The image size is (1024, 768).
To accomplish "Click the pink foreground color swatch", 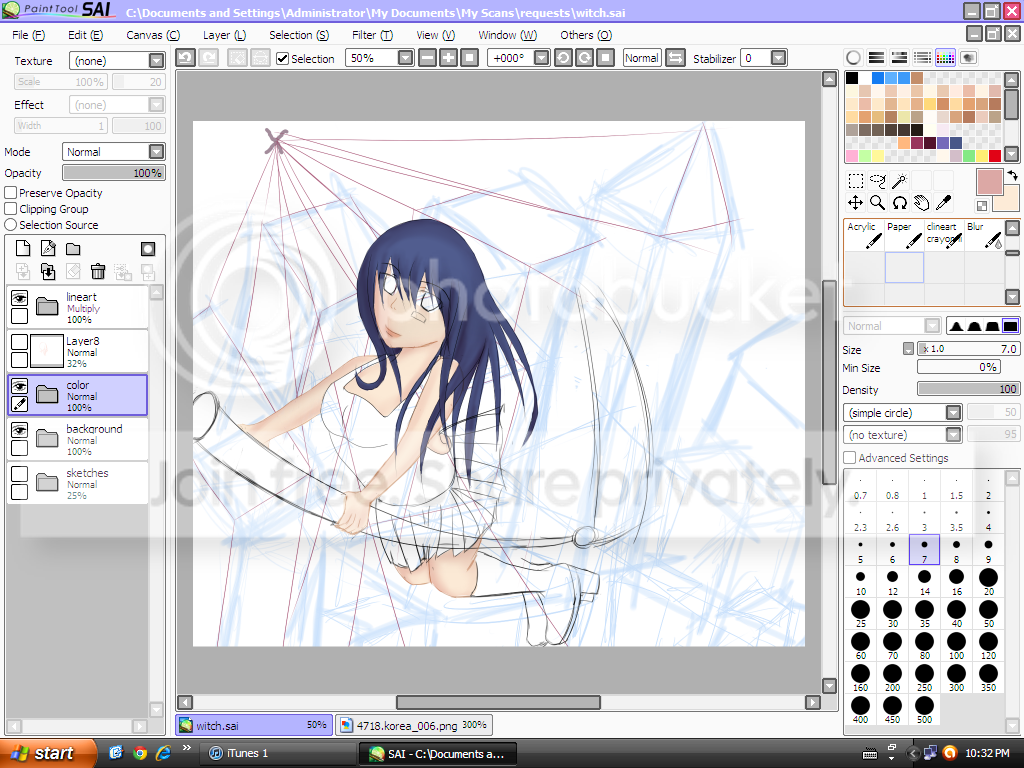I will [x=989, y=181].
